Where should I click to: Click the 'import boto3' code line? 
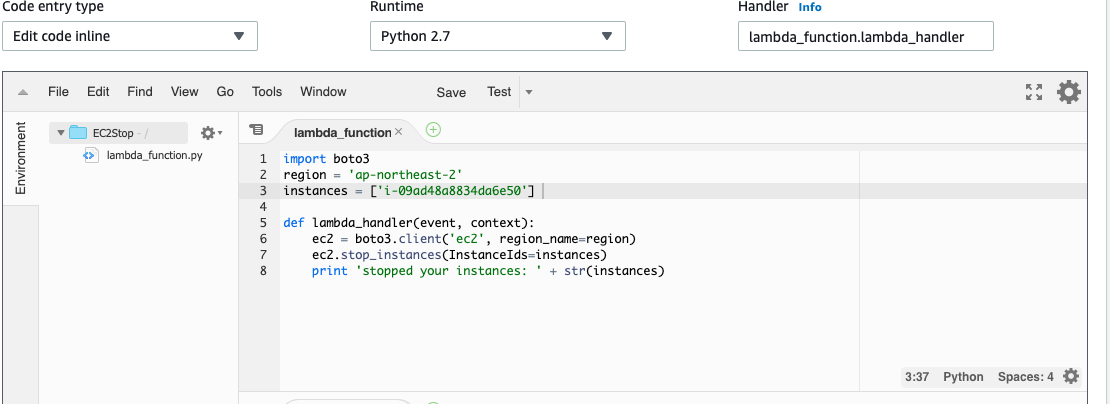(326, 159)
